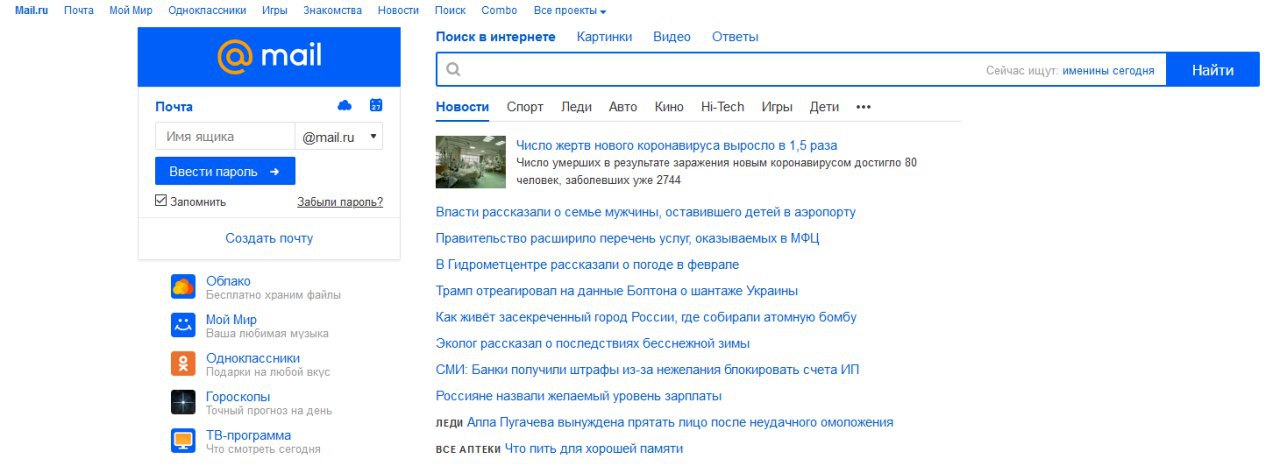Click the Имя ящика input field
The width and height of the screenshot is (1280, 466).
click(x=225, y=137)
